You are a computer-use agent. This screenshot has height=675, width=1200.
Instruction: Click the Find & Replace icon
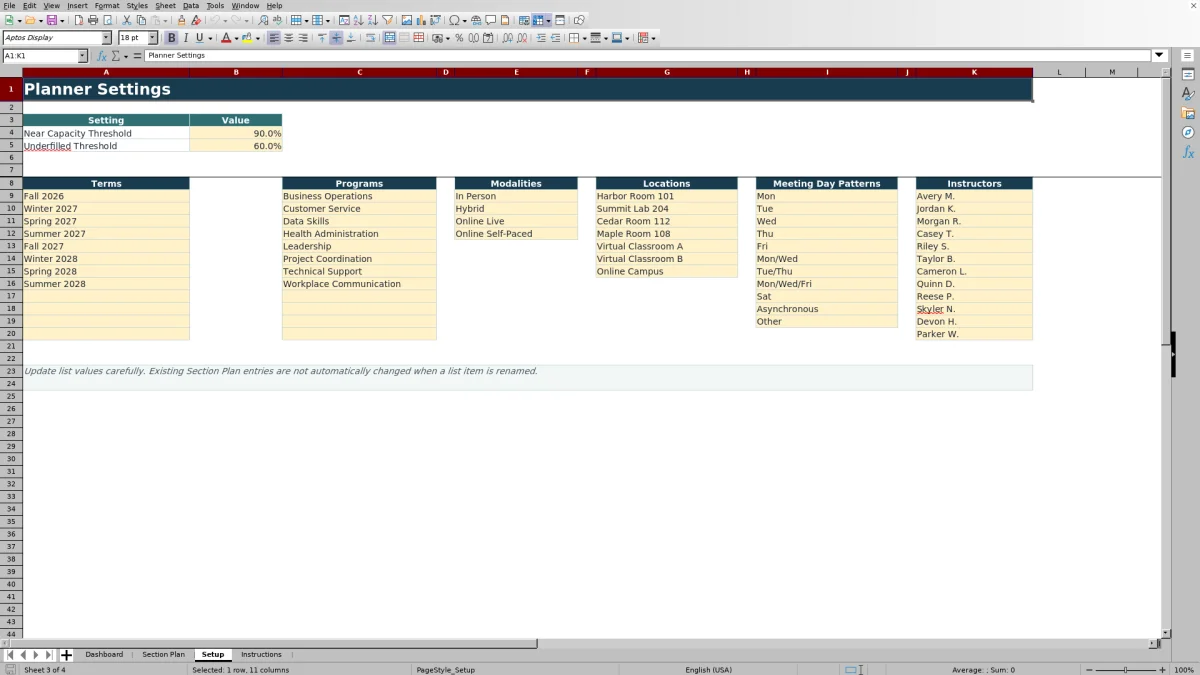coord(263,20)
